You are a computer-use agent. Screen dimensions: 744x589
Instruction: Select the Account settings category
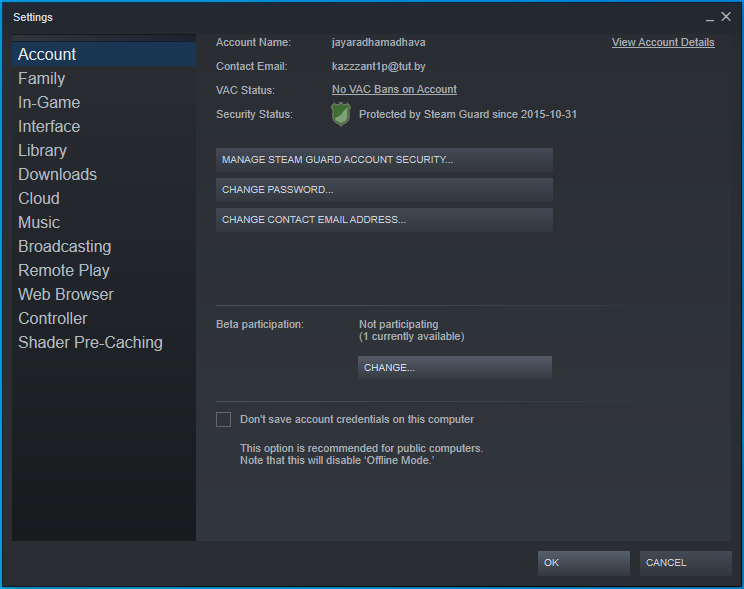[x=104, y=54]
